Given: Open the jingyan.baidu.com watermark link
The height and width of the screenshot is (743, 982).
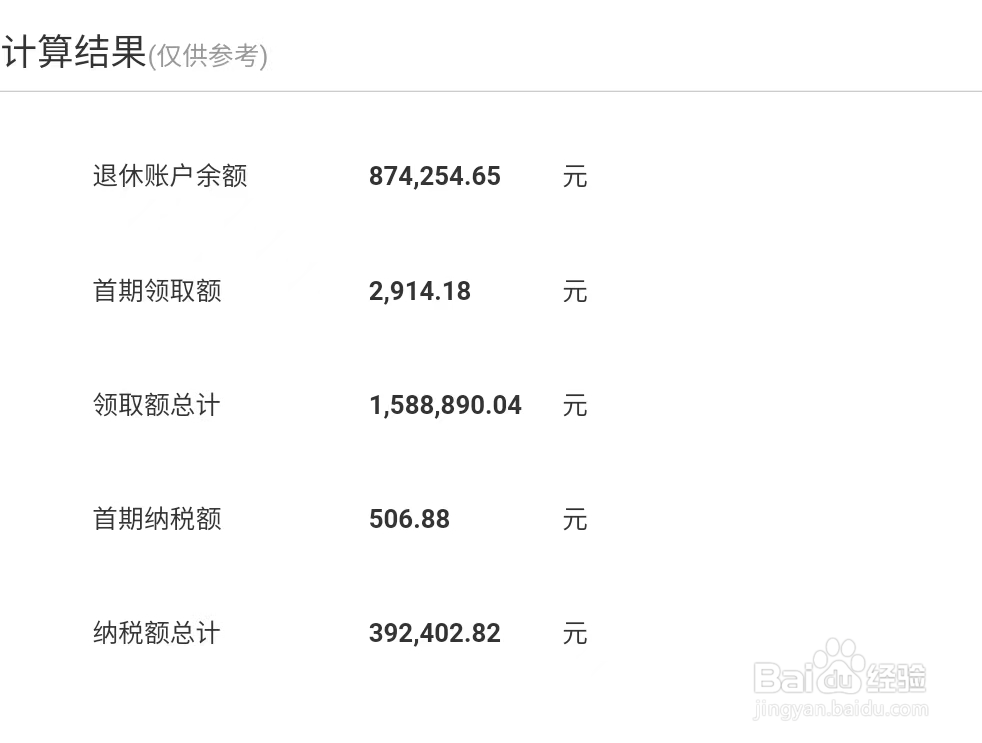Looking at the screenshot, I should [840, 709].
